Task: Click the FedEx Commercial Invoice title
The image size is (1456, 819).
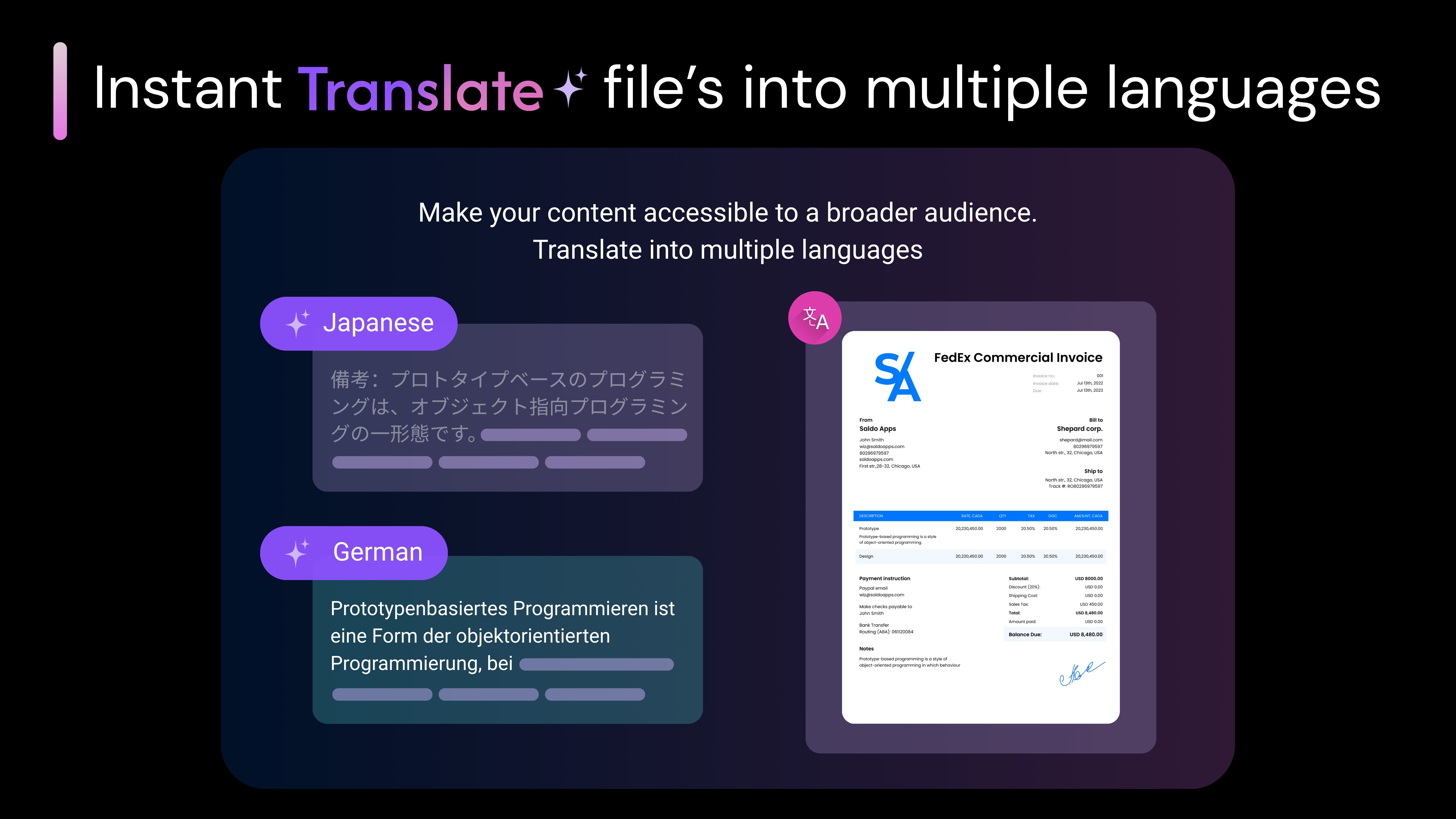Action: pos(1018,357)
